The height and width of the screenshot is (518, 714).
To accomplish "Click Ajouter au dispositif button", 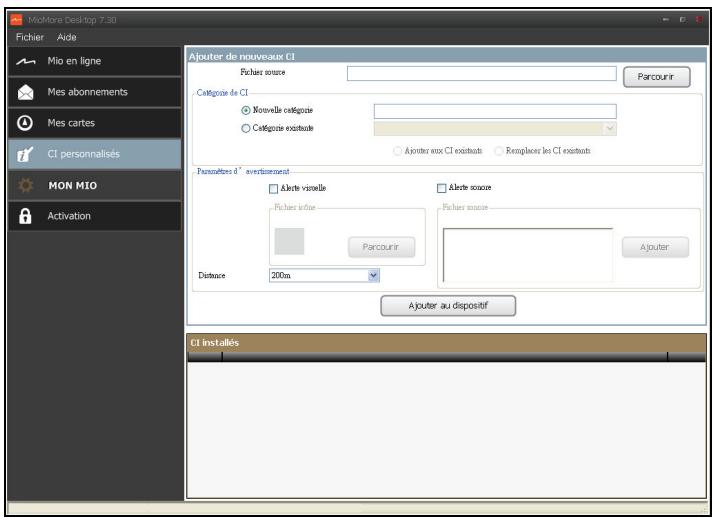I will pyautogui.click(x=448, y=306).
